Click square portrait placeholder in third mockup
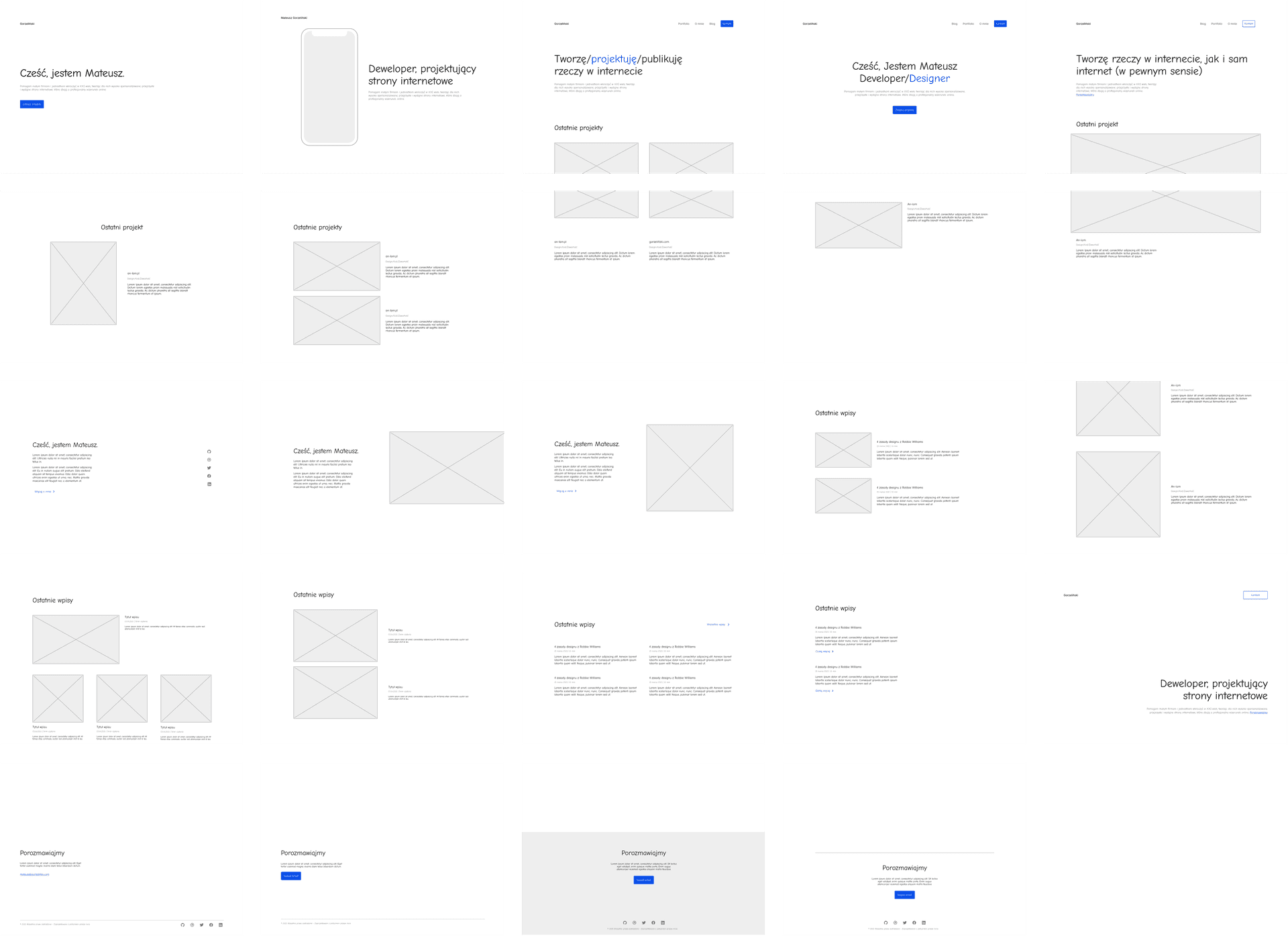This screenshot has height=936, width=1288. [690, 468]
